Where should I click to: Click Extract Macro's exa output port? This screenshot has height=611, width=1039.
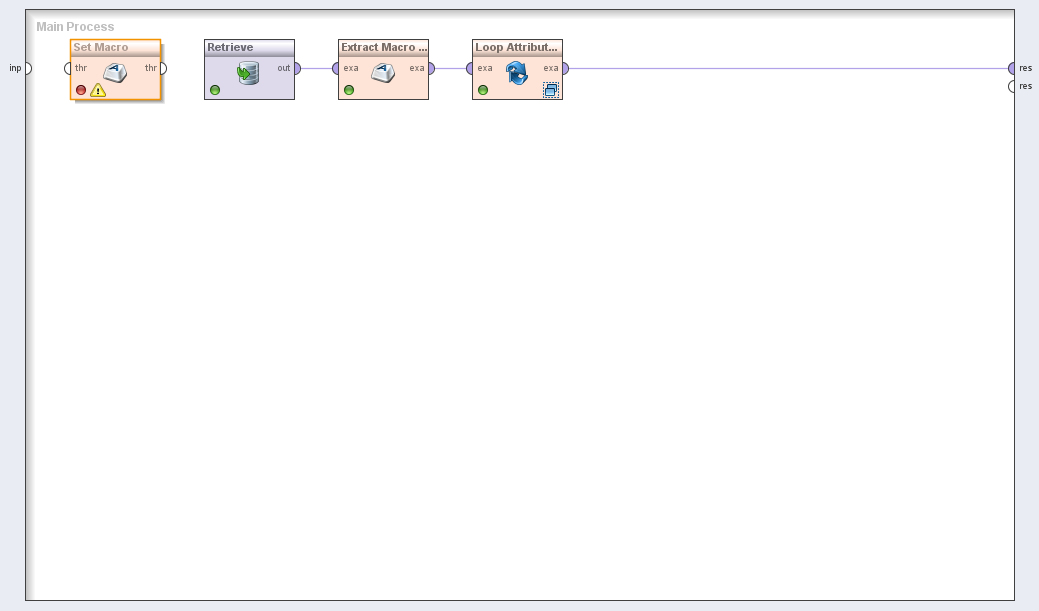coord(430,68)
